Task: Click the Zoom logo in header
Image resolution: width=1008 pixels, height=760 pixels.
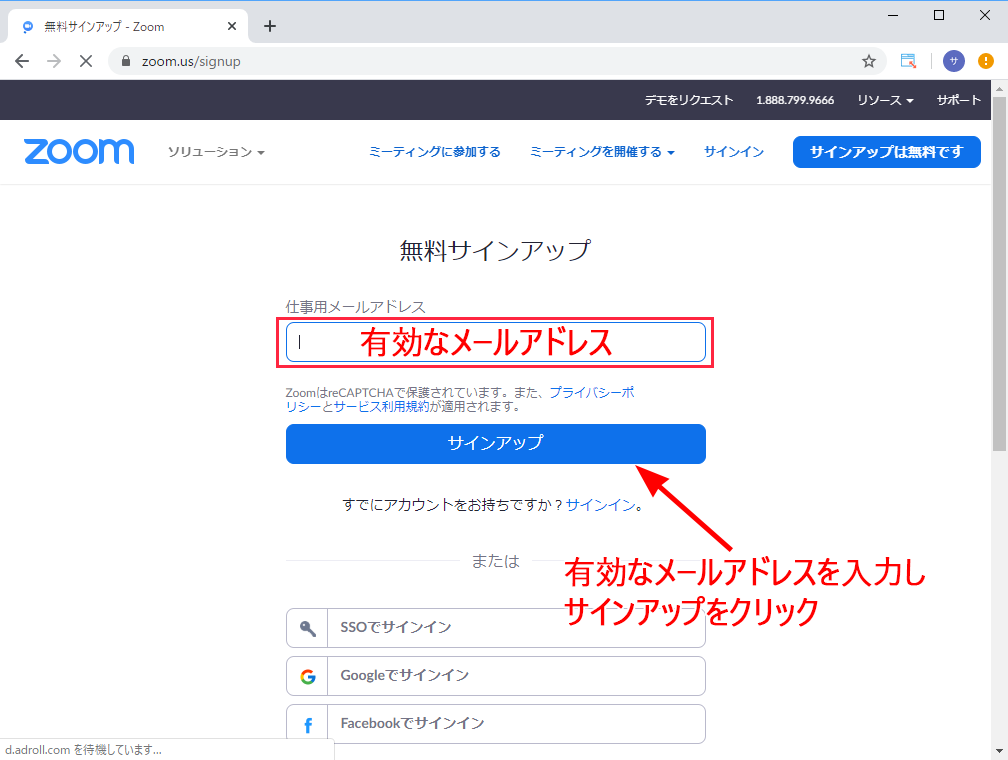Action: 79,152
